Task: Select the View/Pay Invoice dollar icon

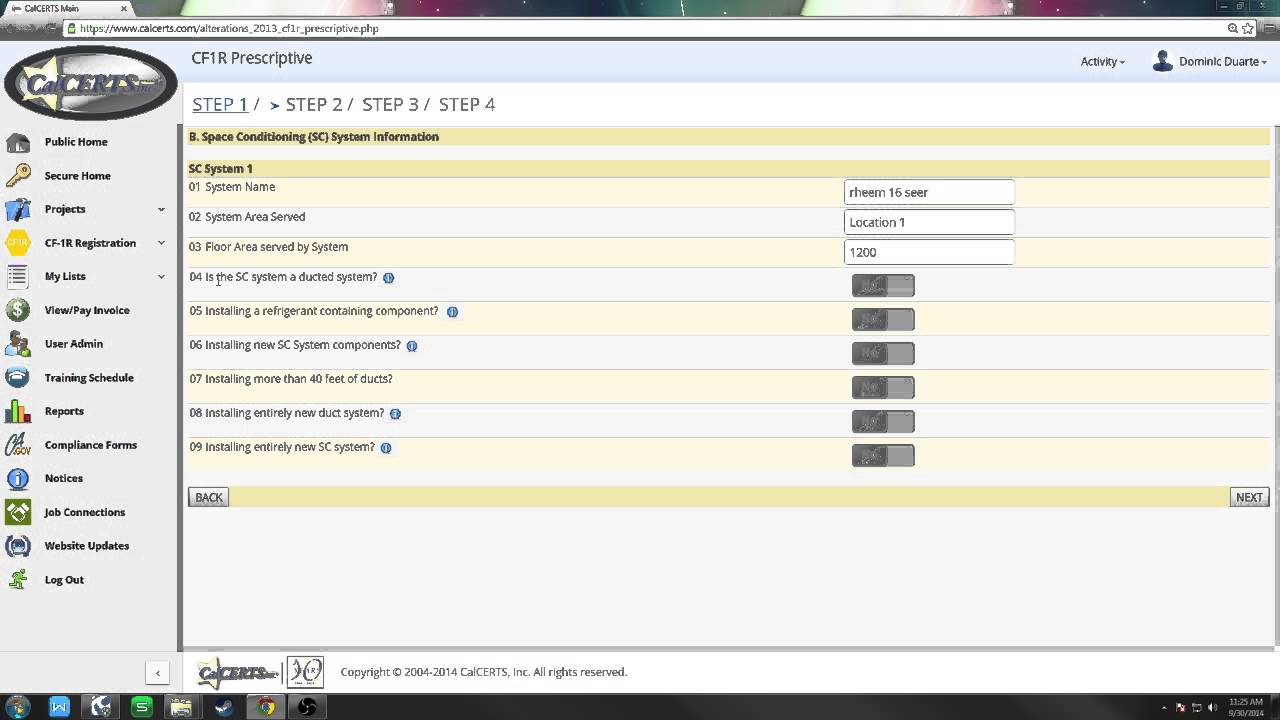Action: point(18,310)
